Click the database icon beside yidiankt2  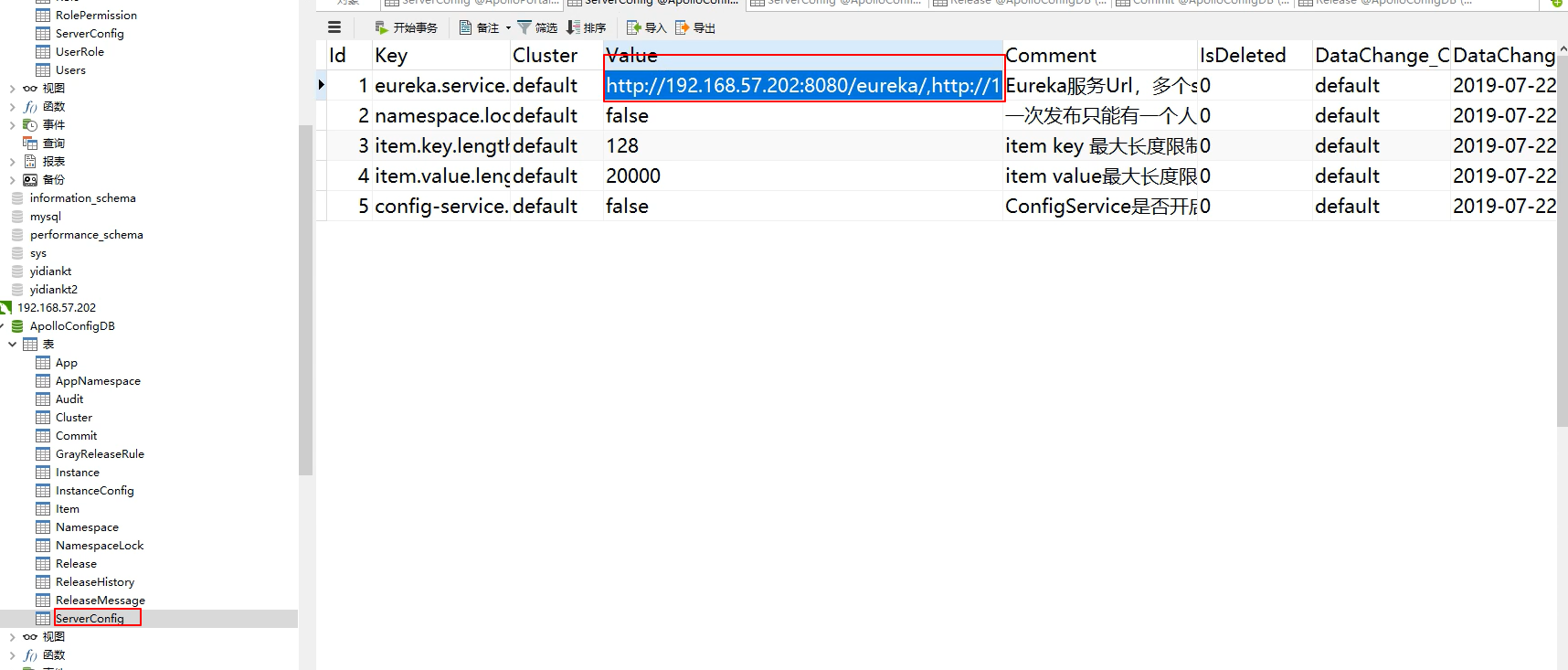[x=17, y=289]
